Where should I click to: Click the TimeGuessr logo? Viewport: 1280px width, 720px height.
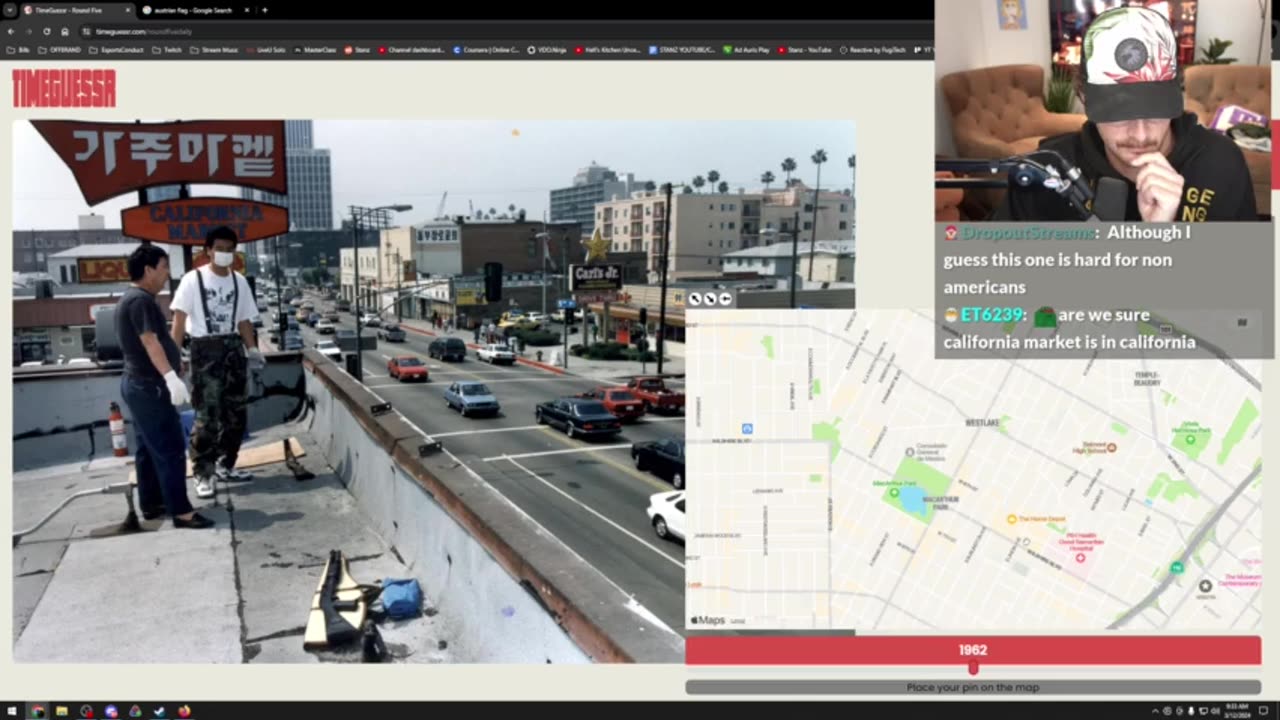coord(64,88)
